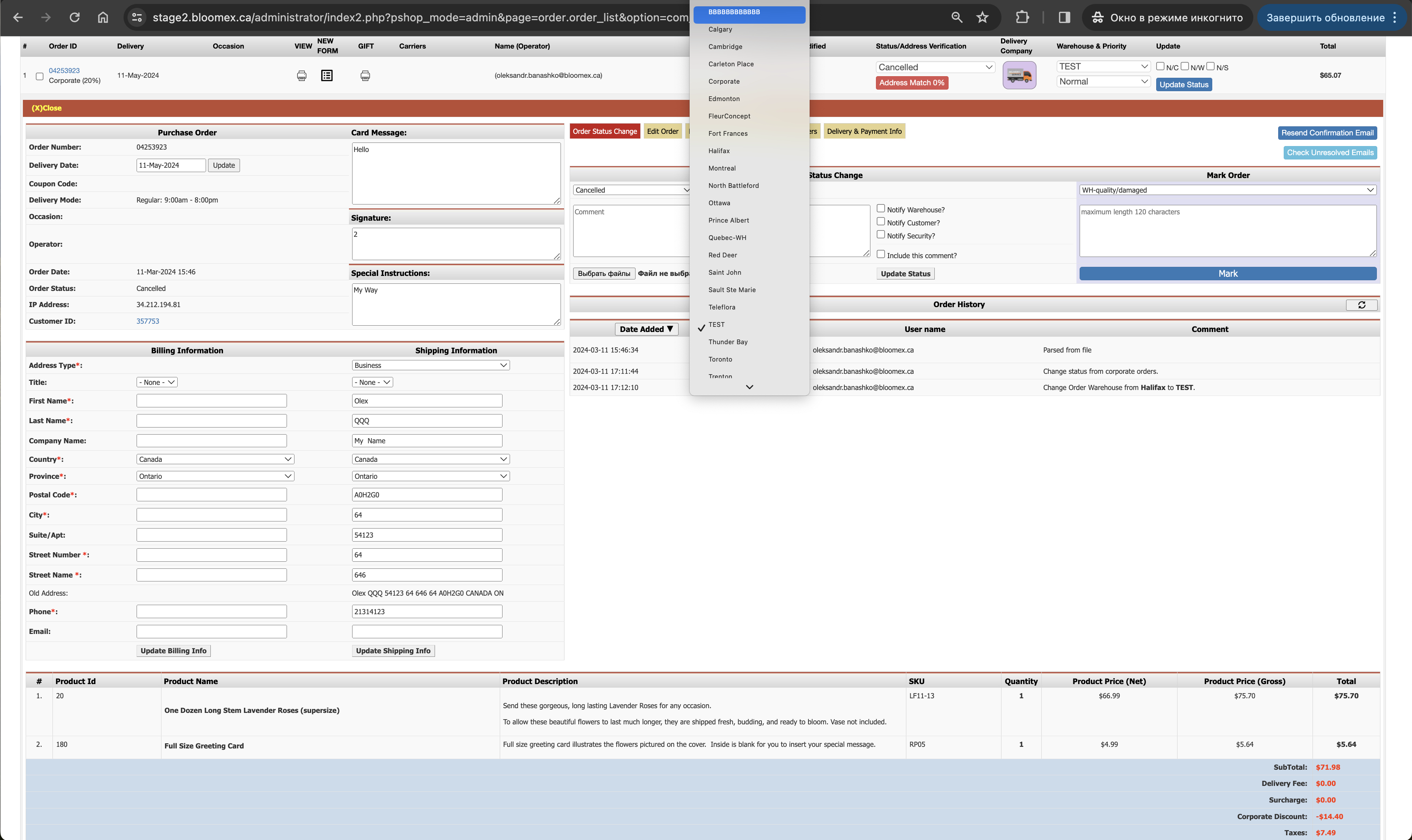Open shipping Province Ontario dropdown
Image resolution: width=1412 pixels, height=840 pixels.
(431, 476)
